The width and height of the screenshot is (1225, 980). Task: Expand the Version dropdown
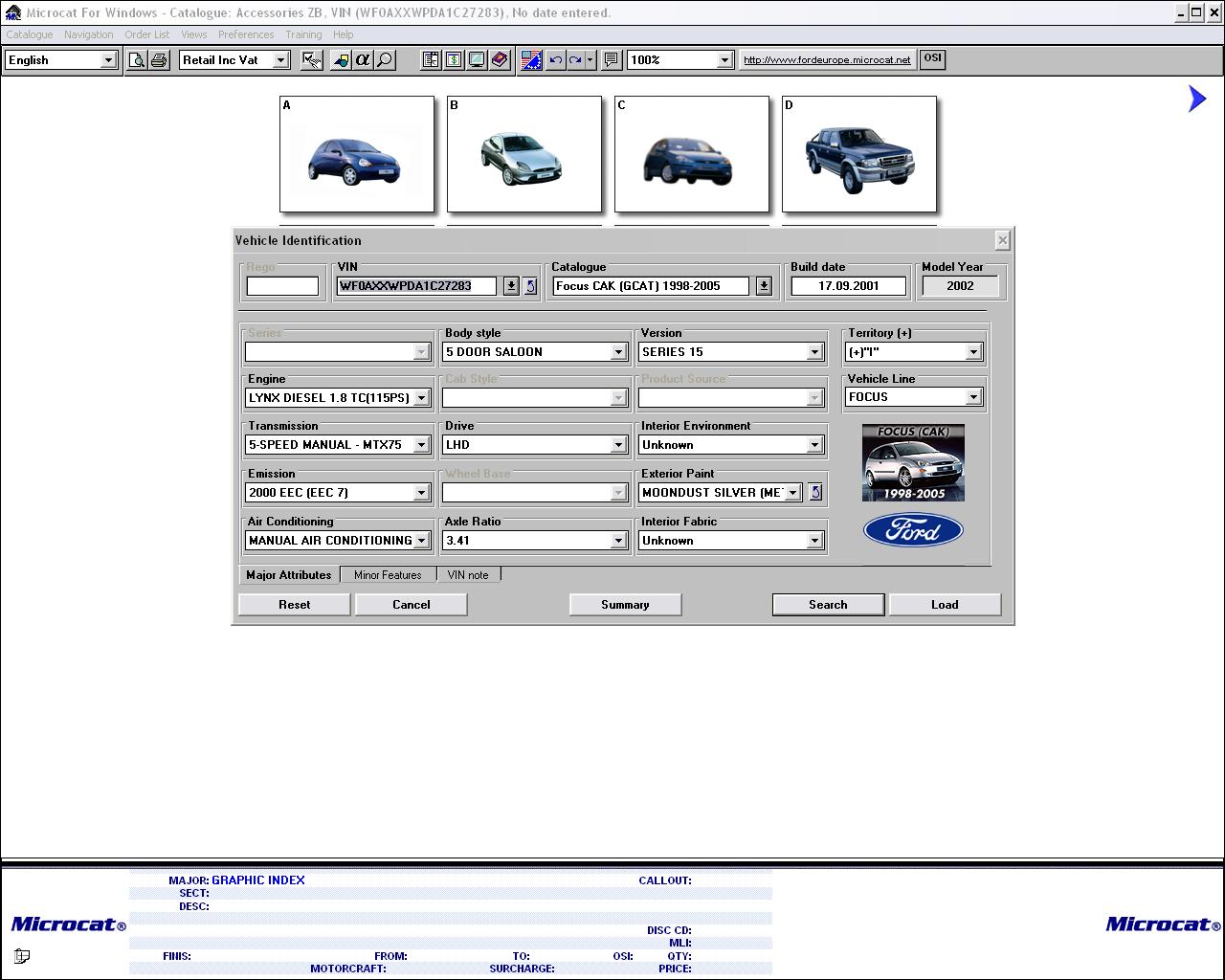pos(814,352)
